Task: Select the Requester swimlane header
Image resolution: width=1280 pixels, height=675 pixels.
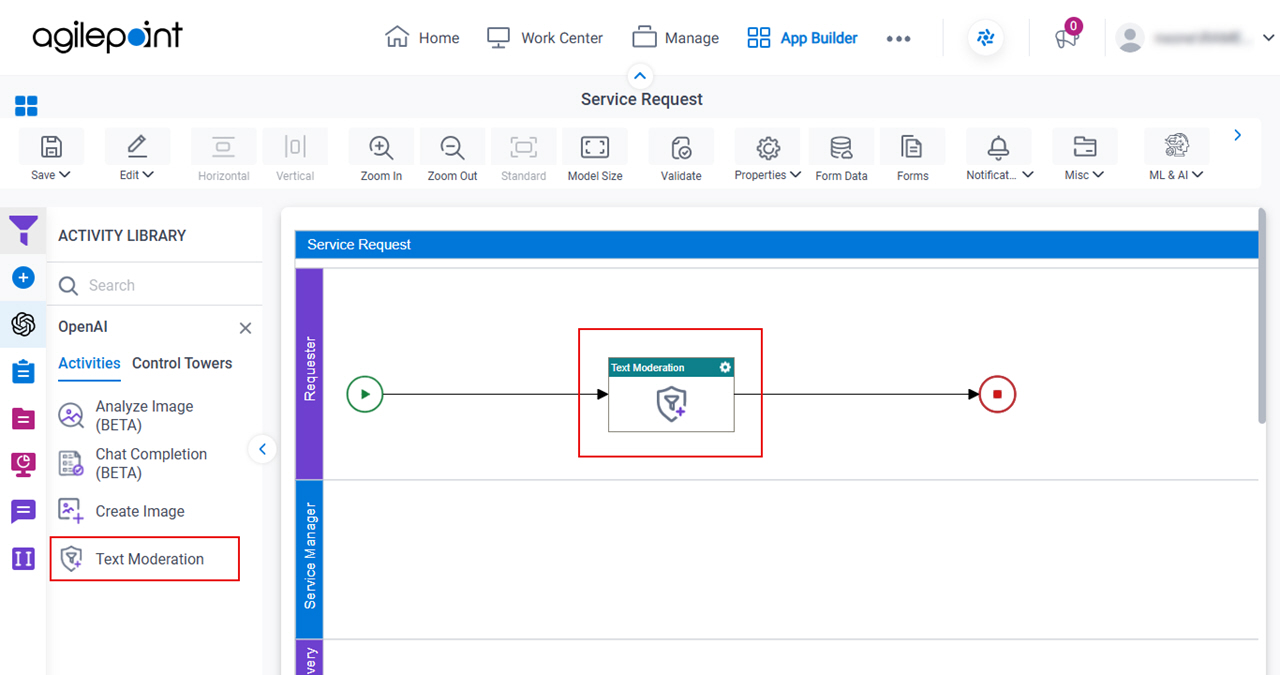Action: coord(309,374)
